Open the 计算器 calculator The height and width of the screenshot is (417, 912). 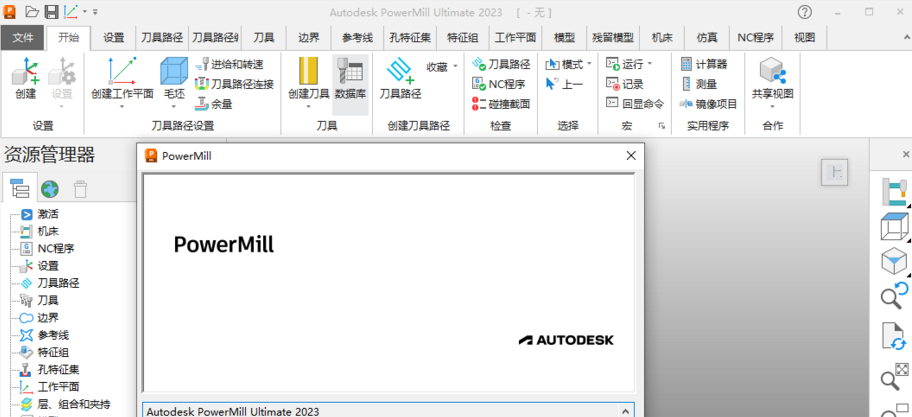[703, 64]
